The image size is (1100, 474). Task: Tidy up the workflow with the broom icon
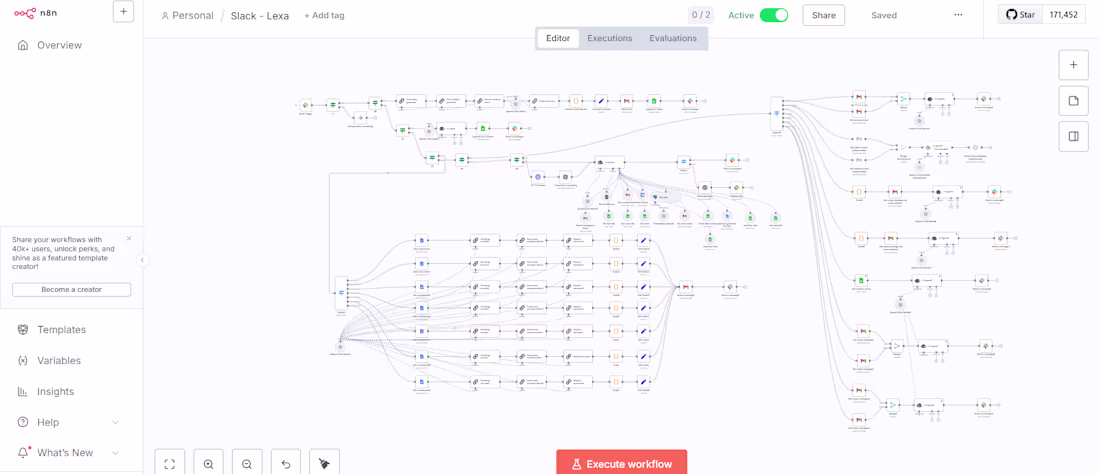[x=324, y=463]
